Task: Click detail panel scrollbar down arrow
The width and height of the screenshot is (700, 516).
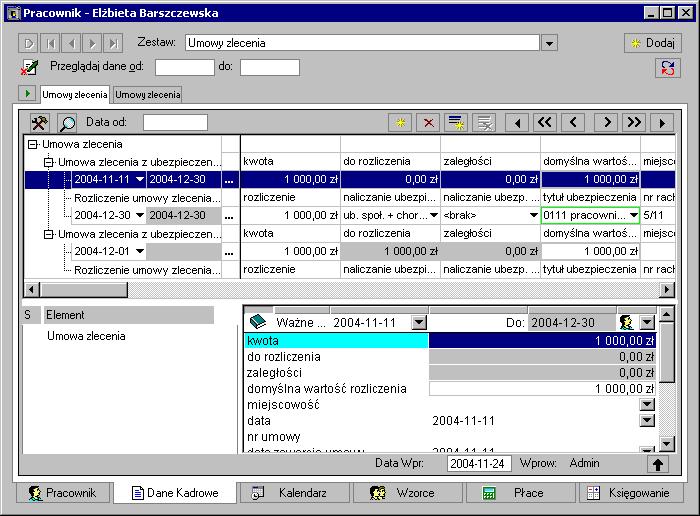Action: [x=667, y=443]
